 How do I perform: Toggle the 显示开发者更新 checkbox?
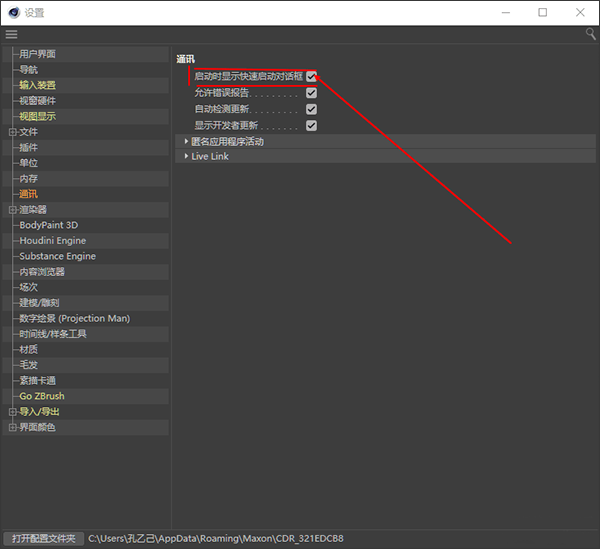[311, 125]
